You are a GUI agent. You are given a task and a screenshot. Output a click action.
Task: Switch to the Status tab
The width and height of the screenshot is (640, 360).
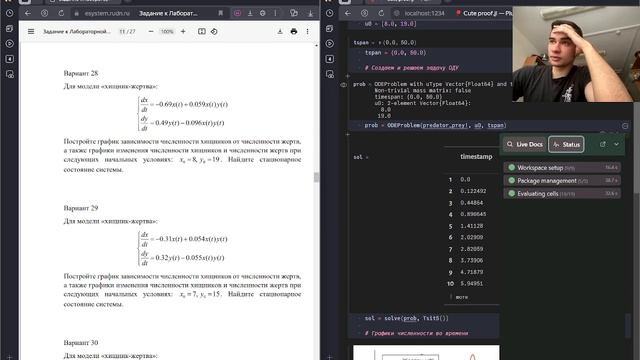566,144
